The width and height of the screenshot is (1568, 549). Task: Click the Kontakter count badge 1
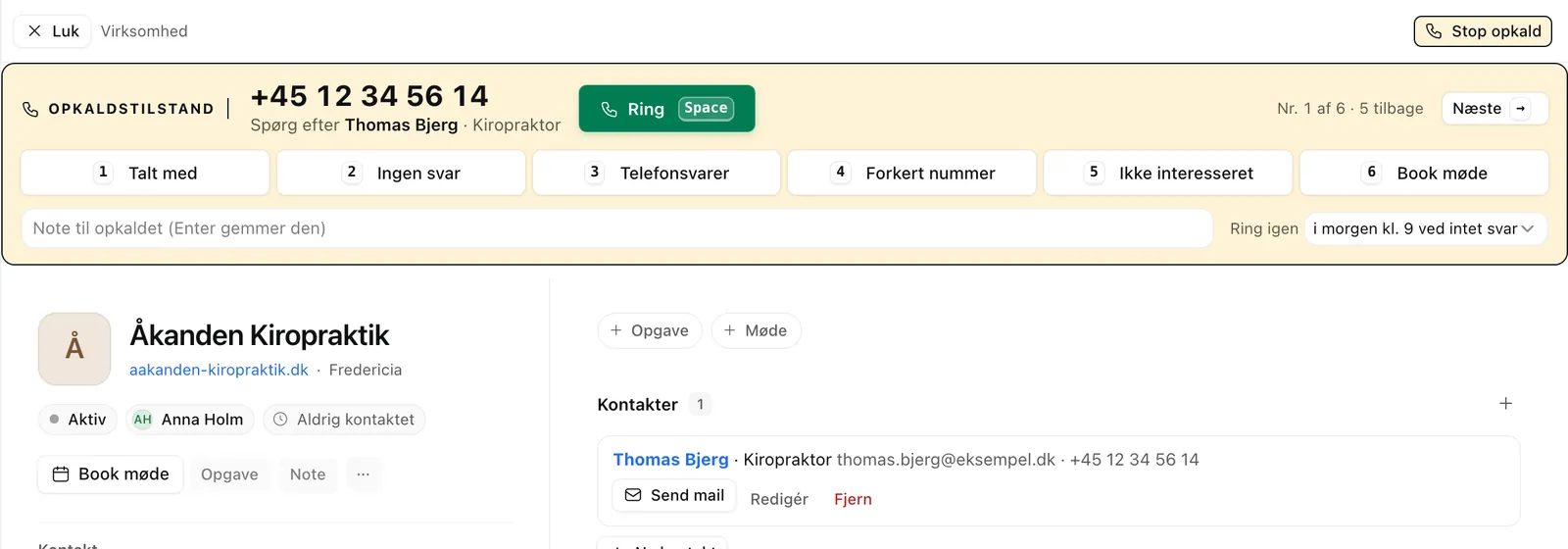700,404
